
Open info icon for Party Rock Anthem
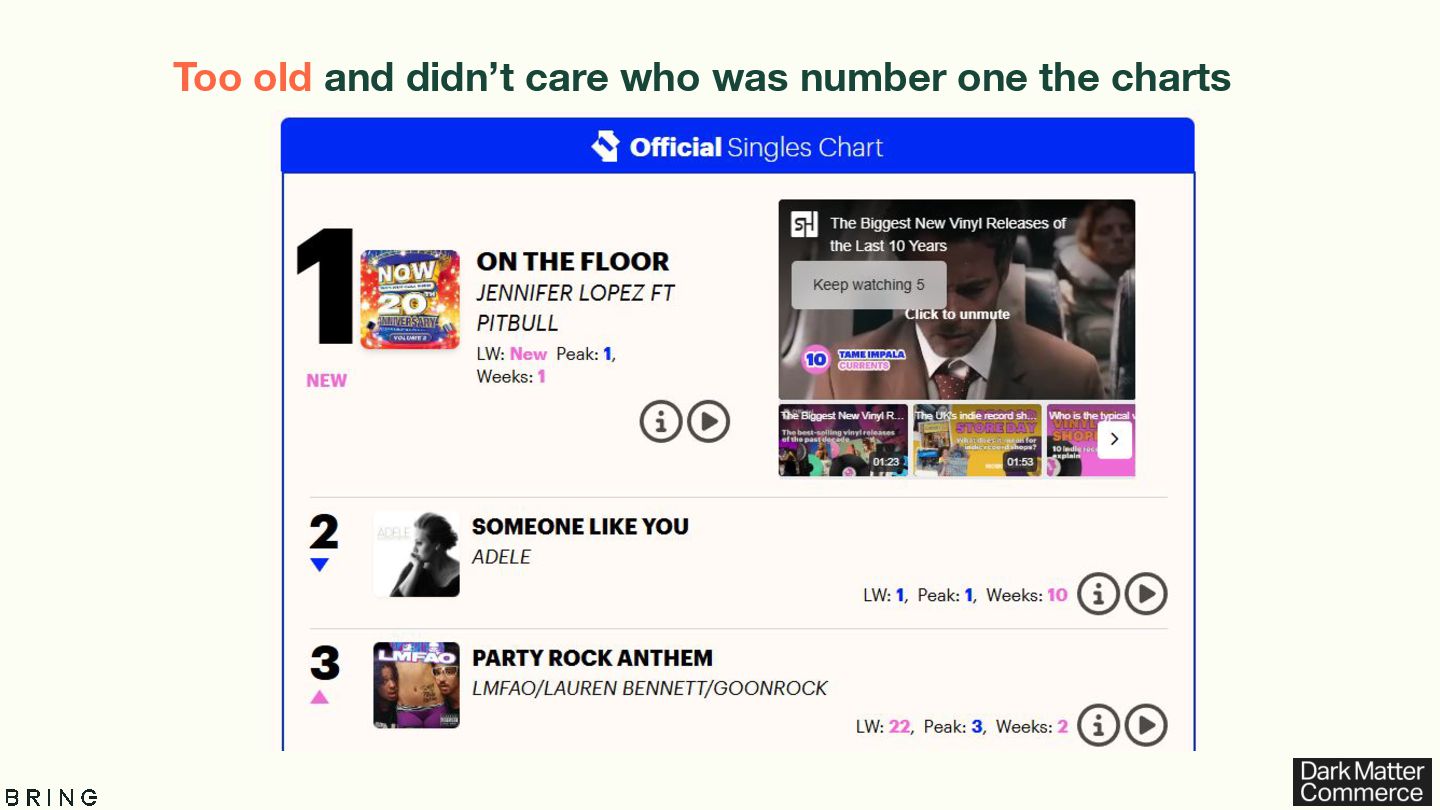point(1098,725)
